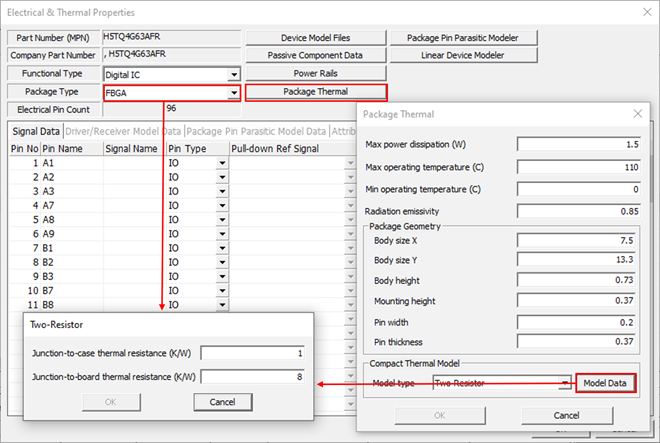Edit the Junction-to-board thermal resistance field
Screen dimensions: 660x443
click(256, 376)
